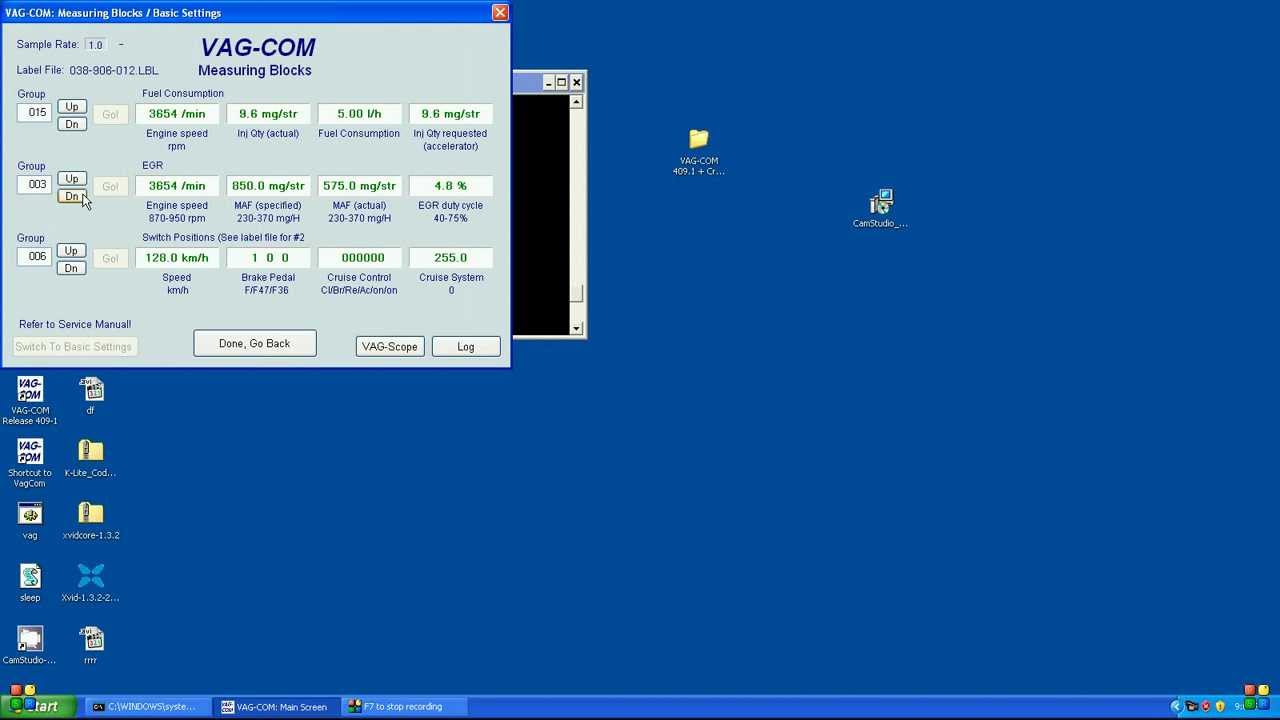Focus the group 015 number field
This screenshot has height=720, width=1280.
[x=36, y=113]
